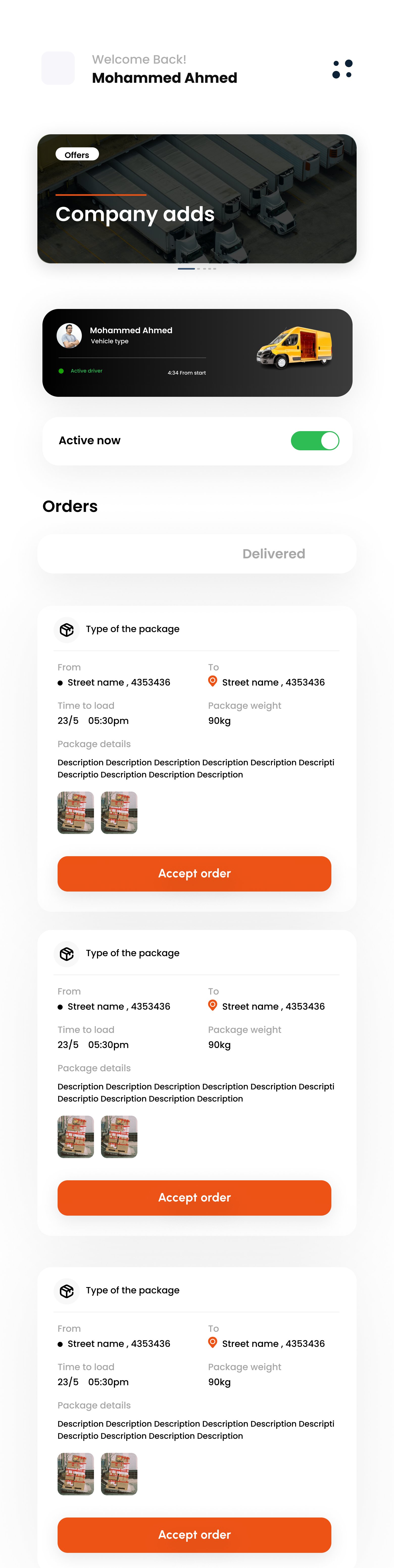Switch to the Delivered orders tab
Image resolution: width=394 pixels, height=1568 pixels.
[x=274, y=554]
